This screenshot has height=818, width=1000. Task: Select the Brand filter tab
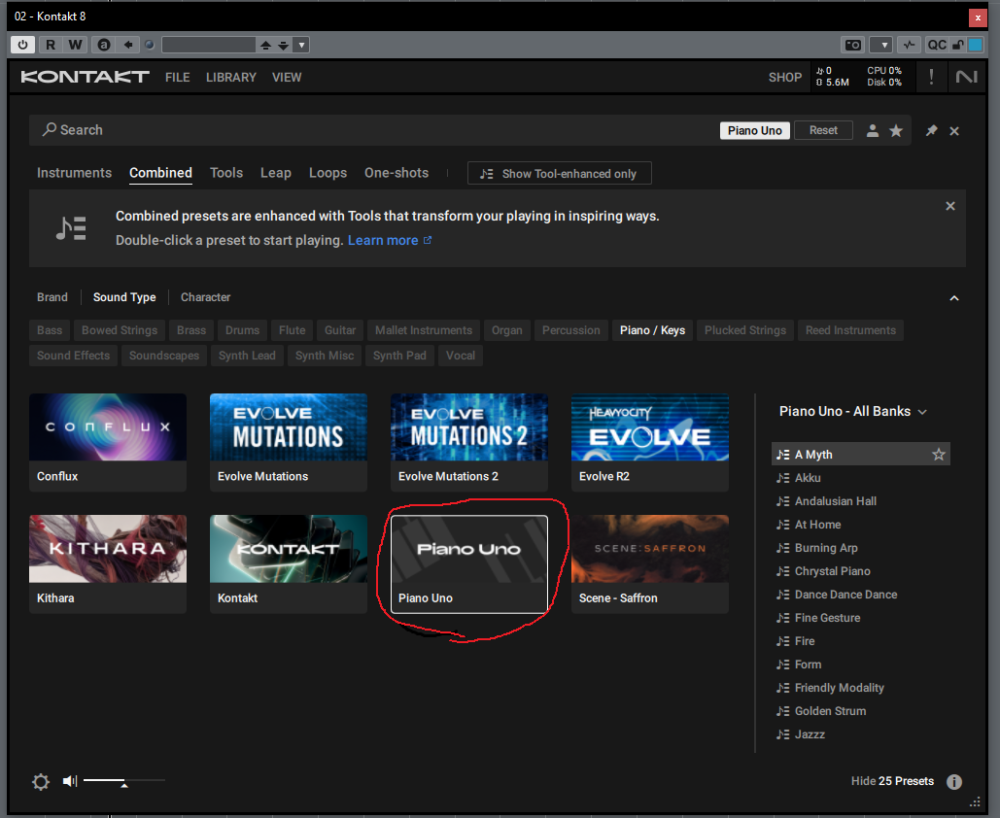click(52, 297)
